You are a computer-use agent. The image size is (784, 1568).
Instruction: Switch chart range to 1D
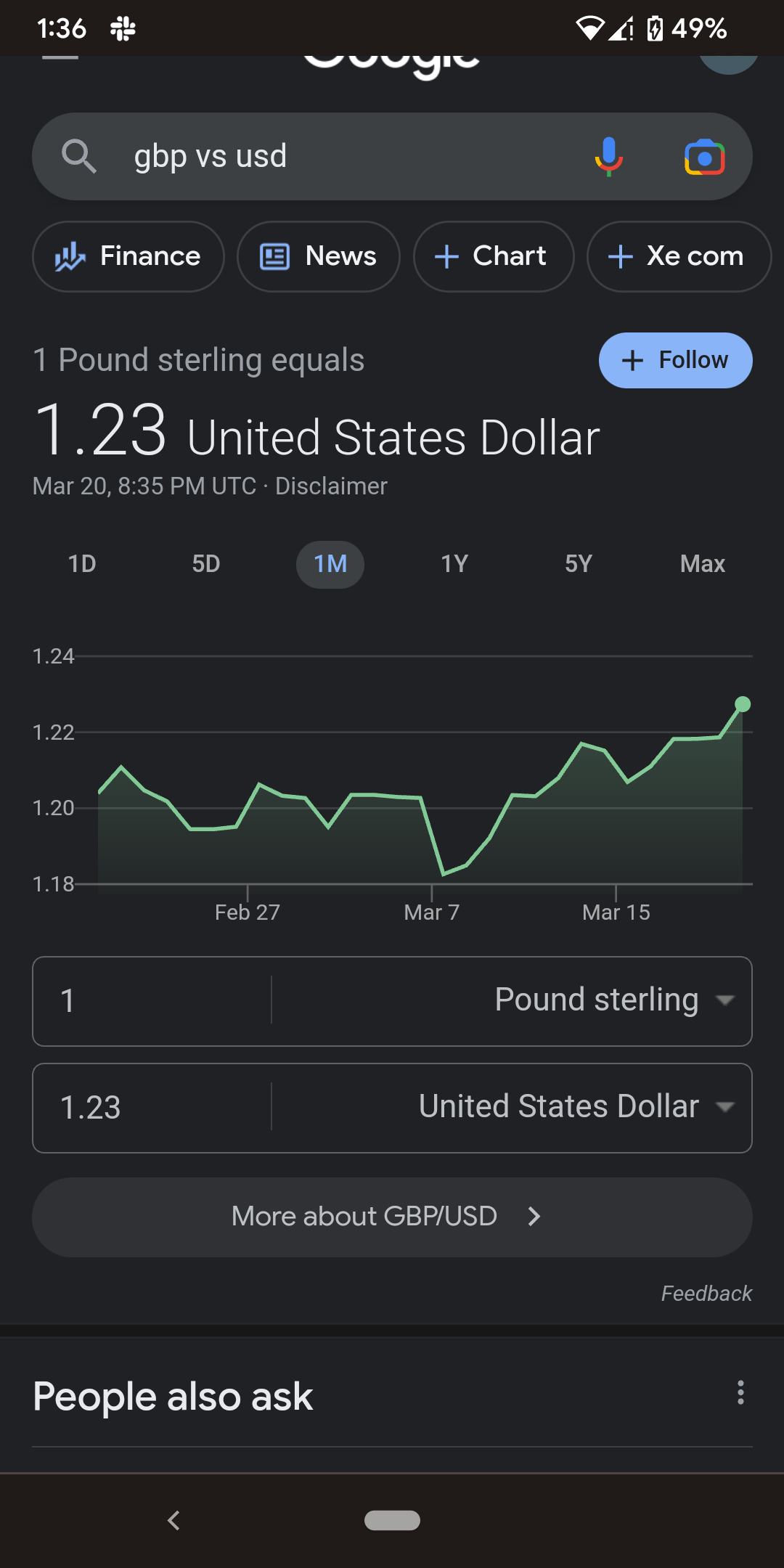click(x=82, y=564)
